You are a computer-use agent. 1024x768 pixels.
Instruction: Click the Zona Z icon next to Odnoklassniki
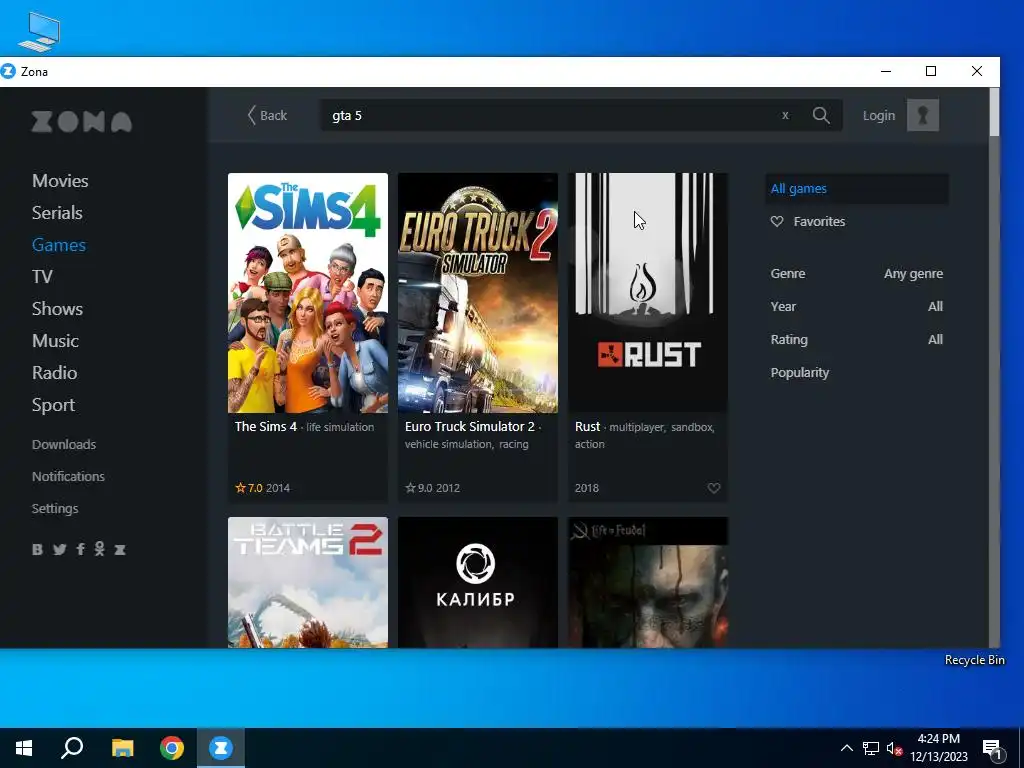120,549
